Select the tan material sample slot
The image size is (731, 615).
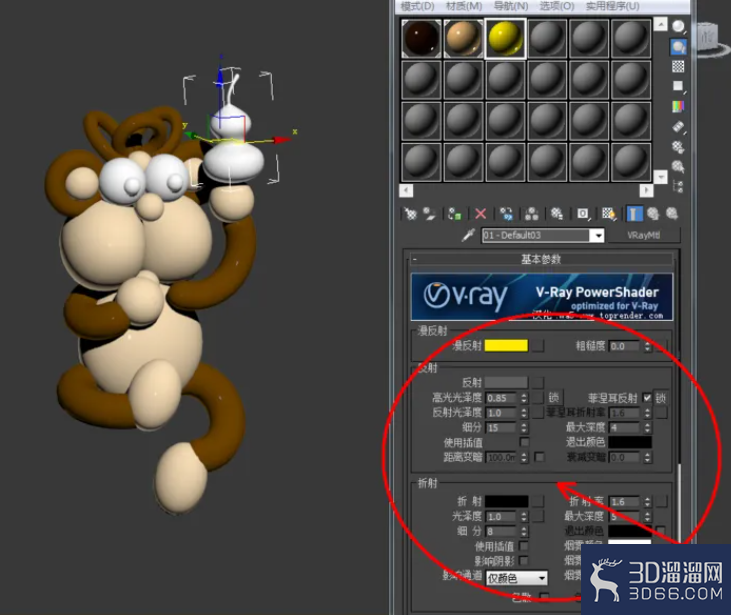[x=463, y=39]
